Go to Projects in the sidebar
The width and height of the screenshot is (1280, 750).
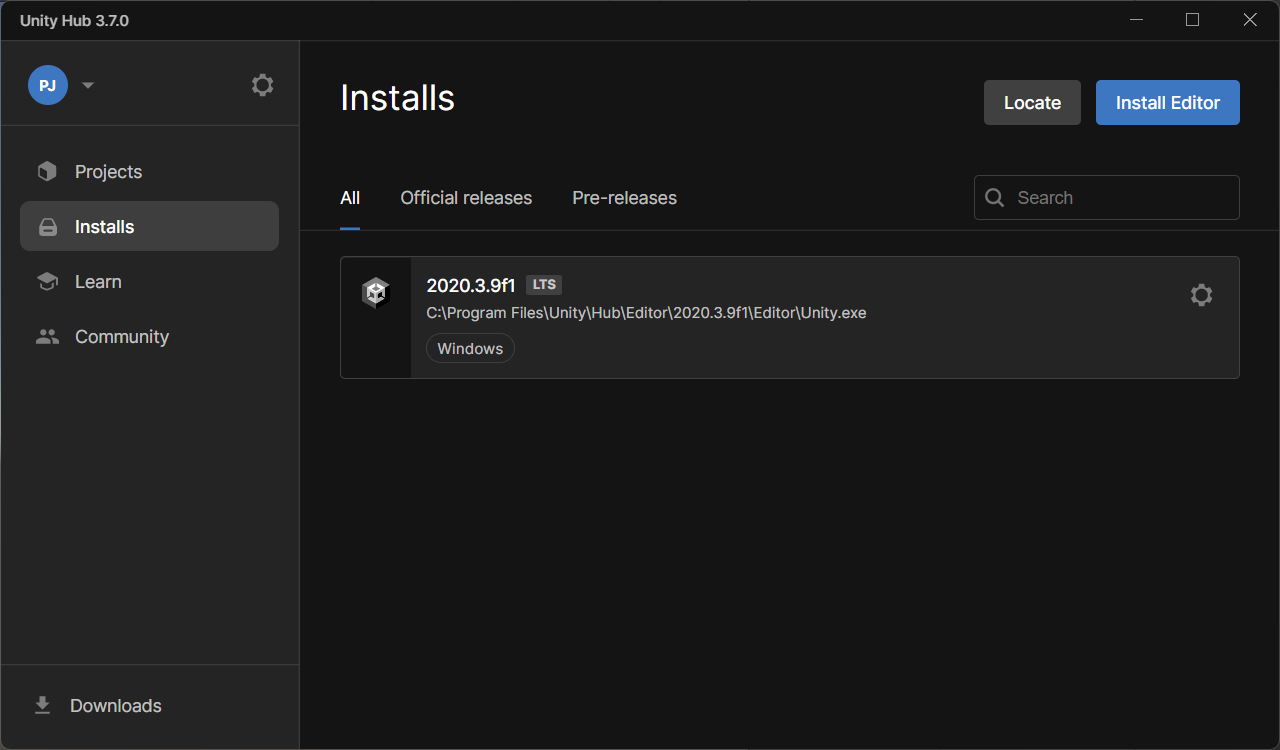click(149, 172)
